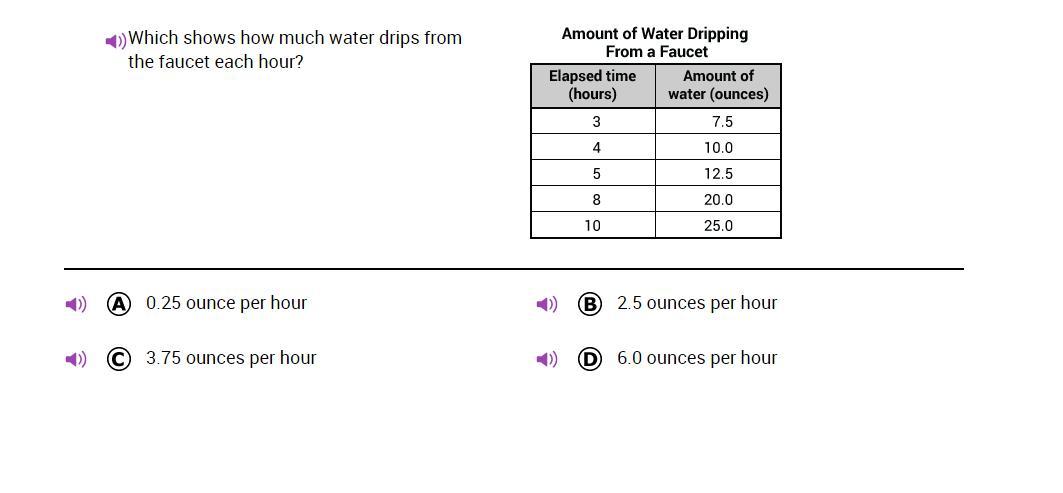Click the 20.0 ounces table cell
The height and width of the screenshot is (493, 1063).
point(719,200)
